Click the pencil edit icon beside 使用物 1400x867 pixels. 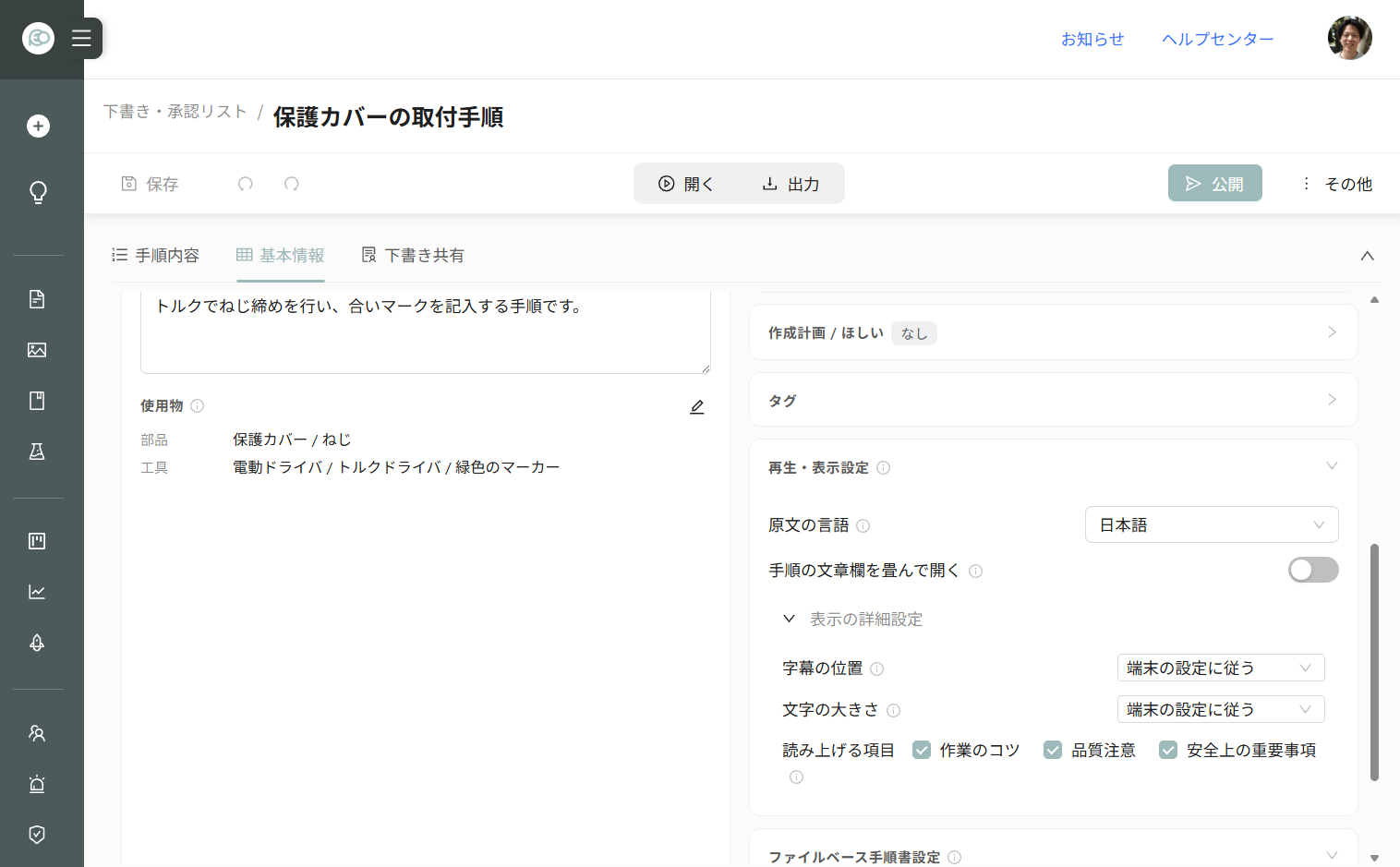697,407
